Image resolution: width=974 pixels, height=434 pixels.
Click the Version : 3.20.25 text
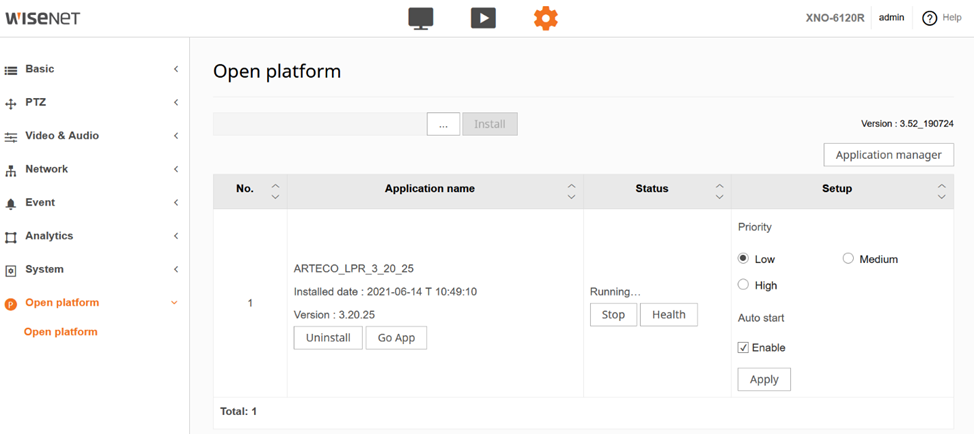pyautogui.click(x=334, y=315)
